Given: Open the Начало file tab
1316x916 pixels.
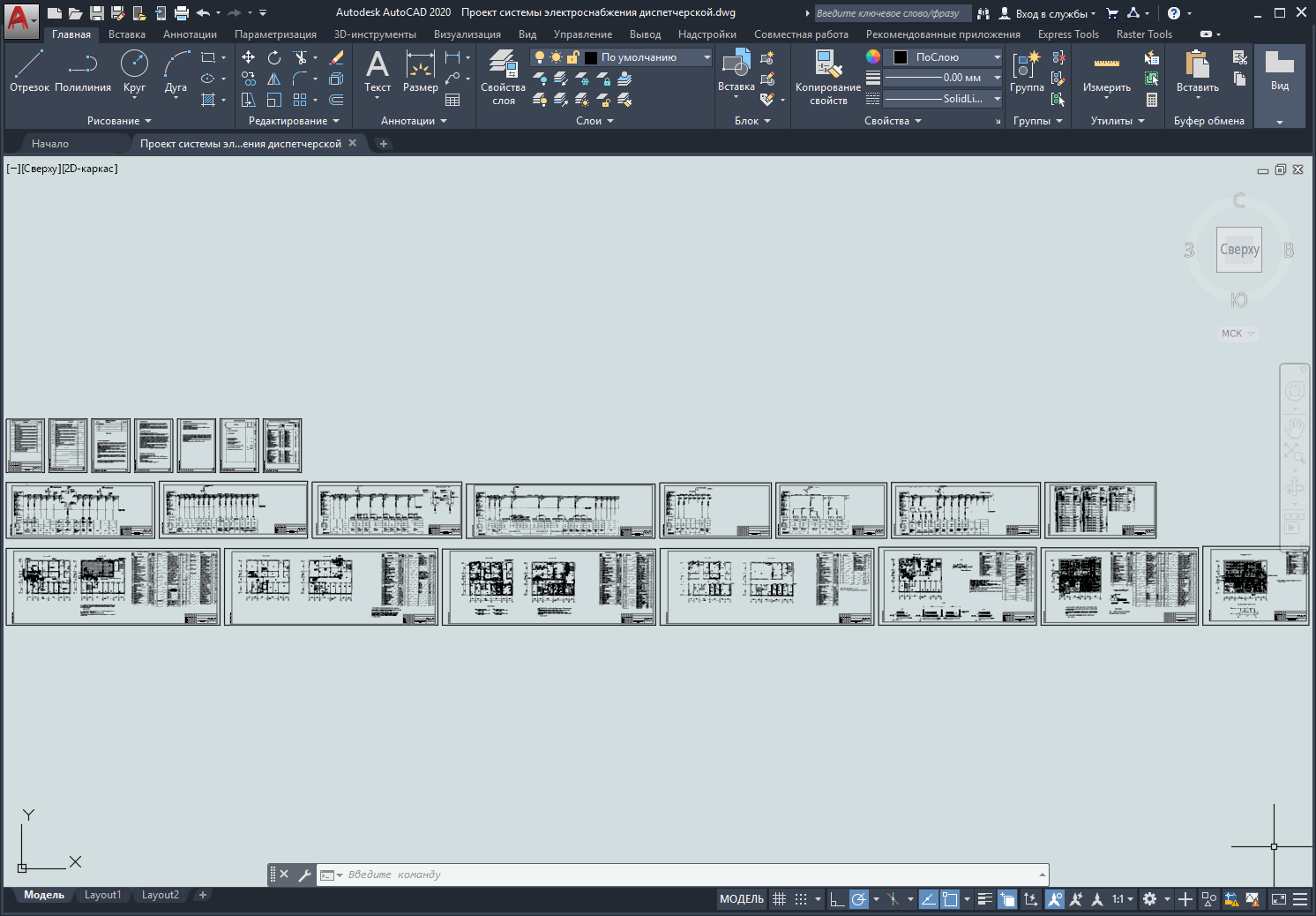Looking at the screenshot, I should click(50, 144).
